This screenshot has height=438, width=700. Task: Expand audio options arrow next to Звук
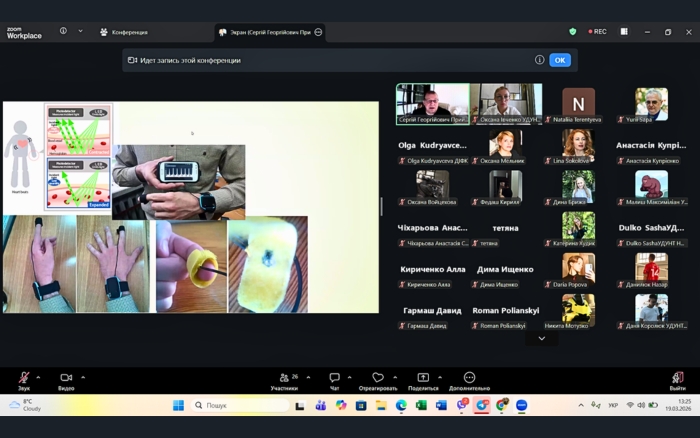pyautogui.click(x=38, y=377)
